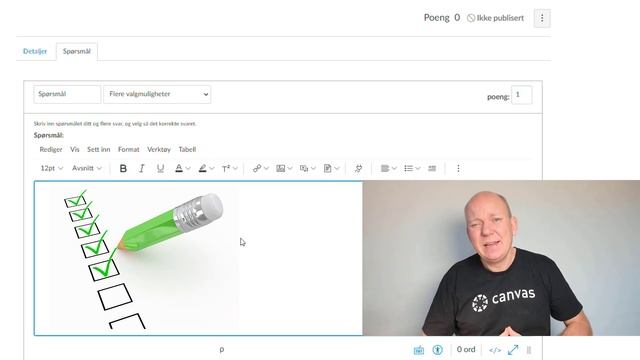Open the keyboard shortcuts icon
The height and width of the screenshot is (360, 640).
pos(419,350)
